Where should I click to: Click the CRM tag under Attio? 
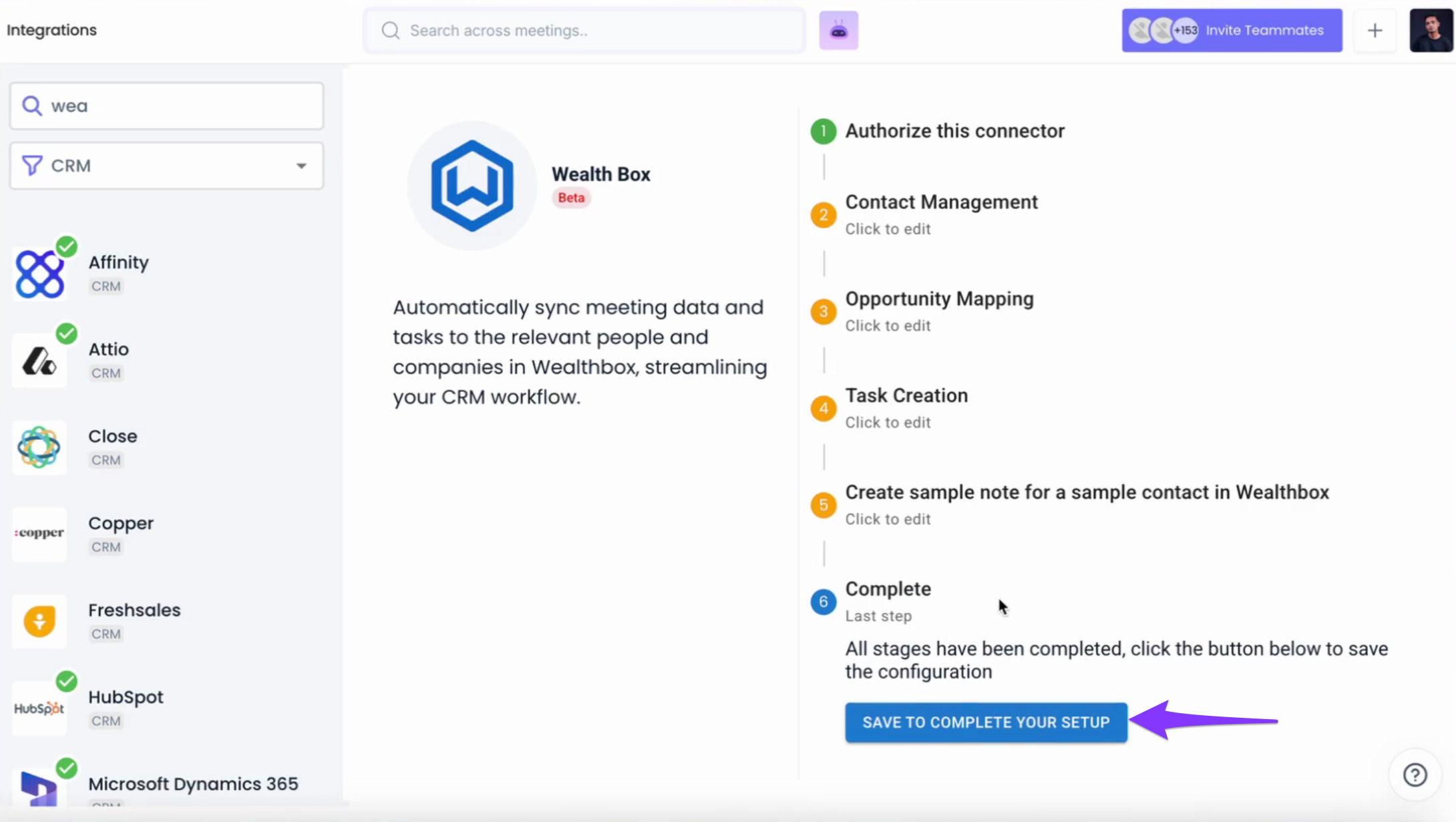[106, 373]
